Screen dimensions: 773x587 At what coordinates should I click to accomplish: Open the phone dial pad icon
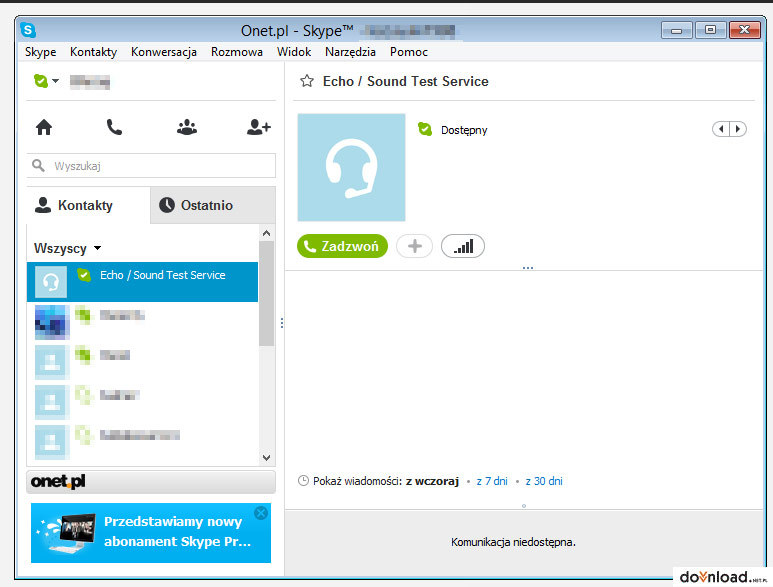[114, 127]
